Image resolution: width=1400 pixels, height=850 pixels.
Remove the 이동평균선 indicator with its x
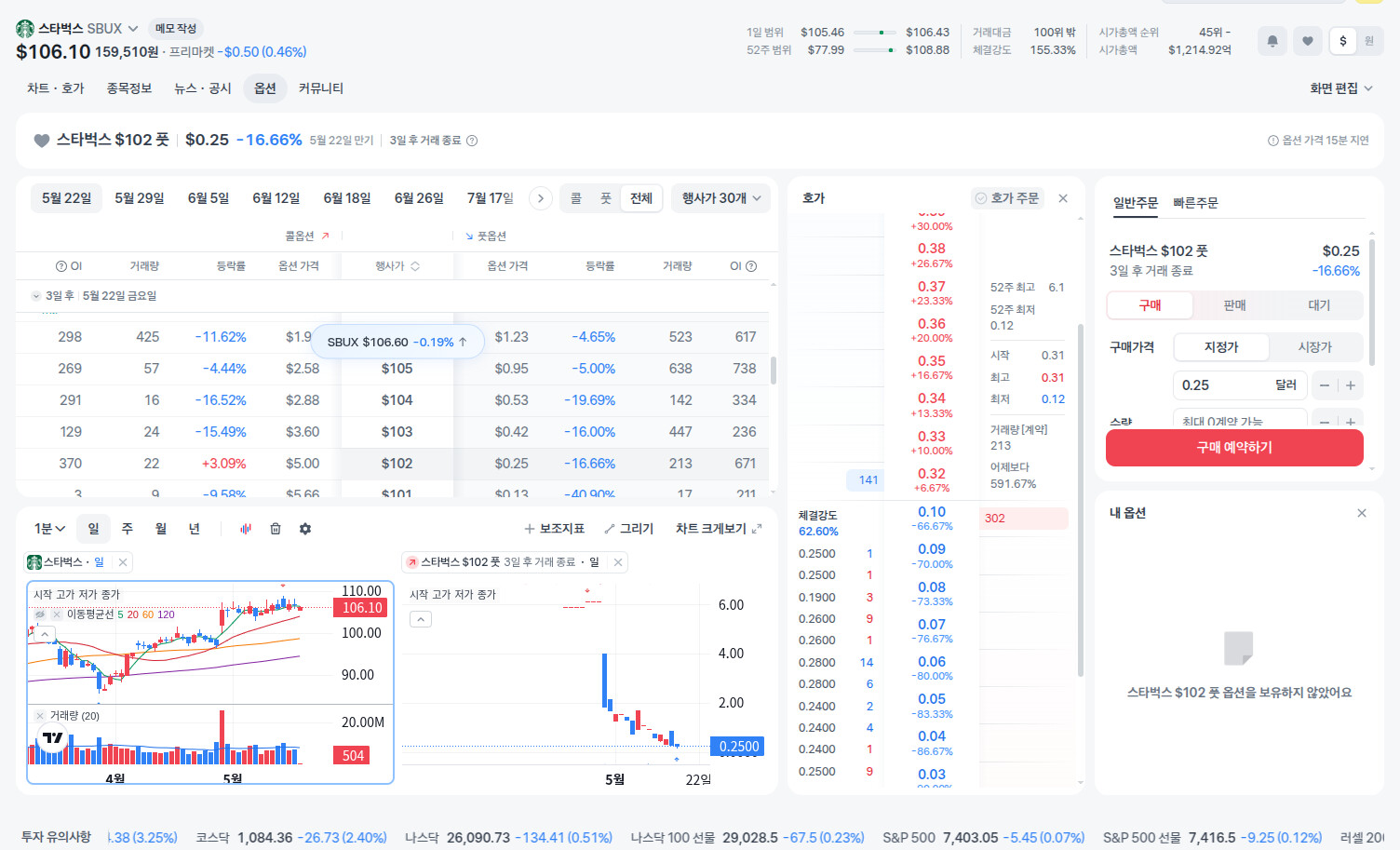pos(57,614)
